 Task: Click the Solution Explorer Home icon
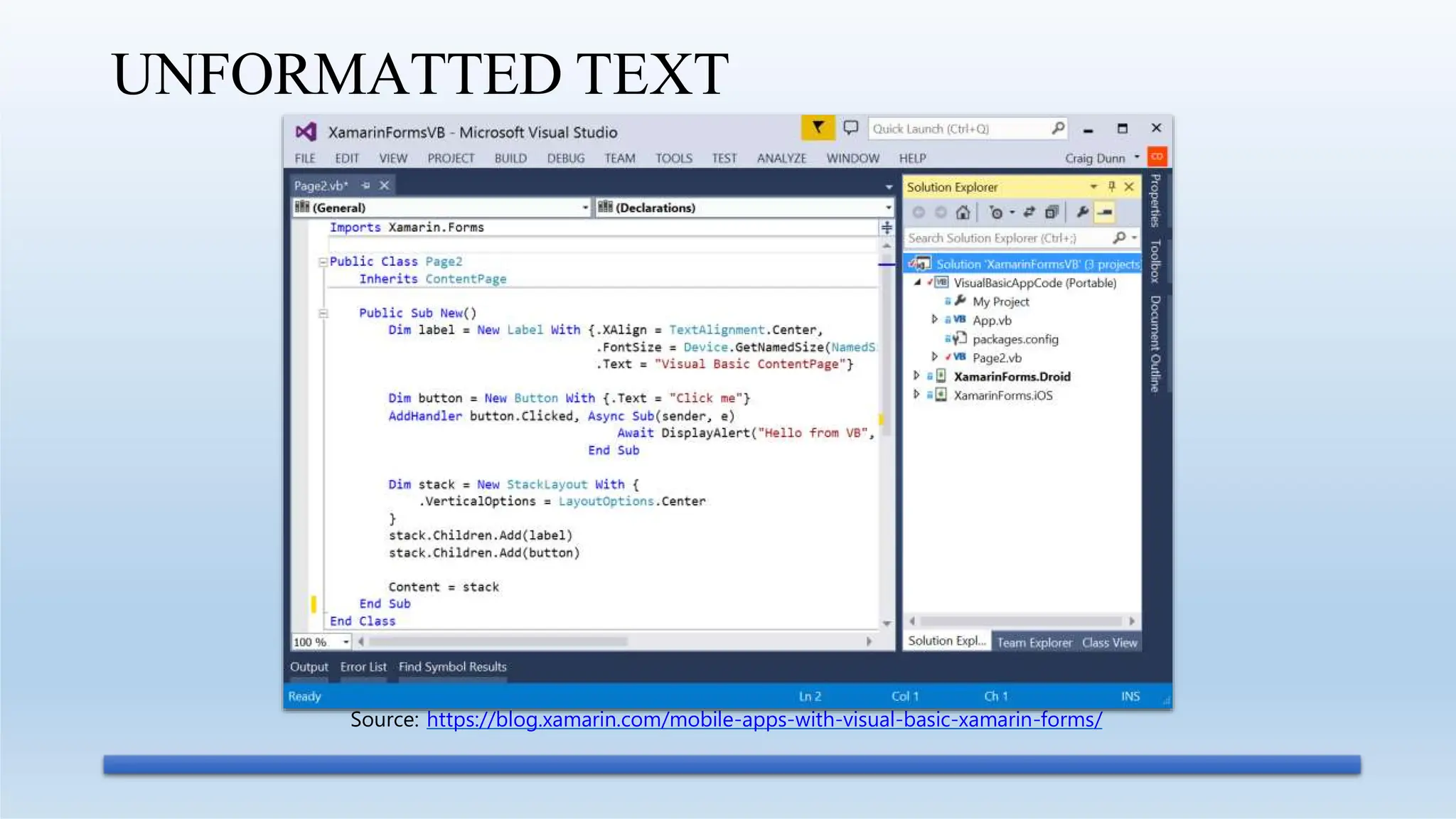(x=963, y=212)
